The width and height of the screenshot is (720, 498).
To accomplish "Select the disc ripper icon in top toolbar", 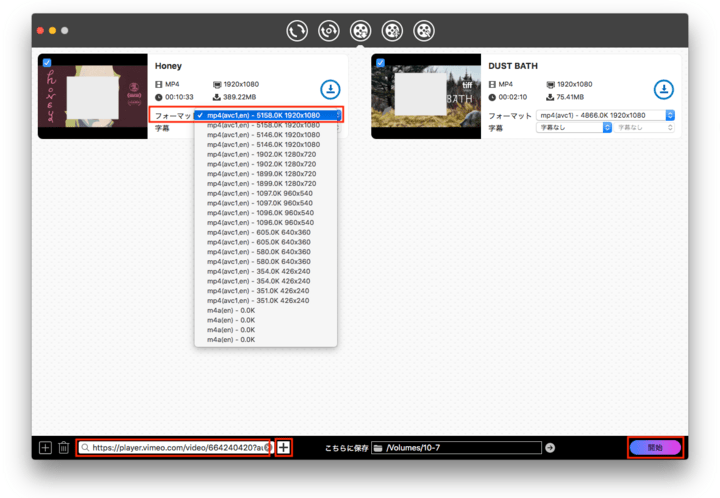I will click(x=328, y=32).
